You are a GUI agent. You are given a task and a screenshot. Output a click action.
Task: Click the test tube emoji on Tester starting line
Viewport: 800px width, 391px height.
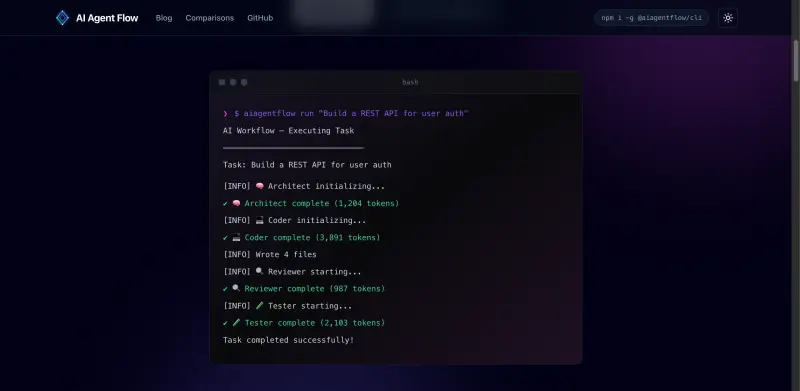[259, 306]
